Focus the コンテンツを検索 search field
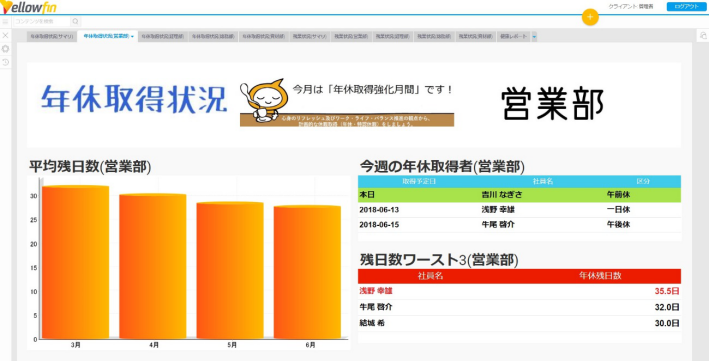The width and height of the screenshot is (709, 362). pos(42,21)
